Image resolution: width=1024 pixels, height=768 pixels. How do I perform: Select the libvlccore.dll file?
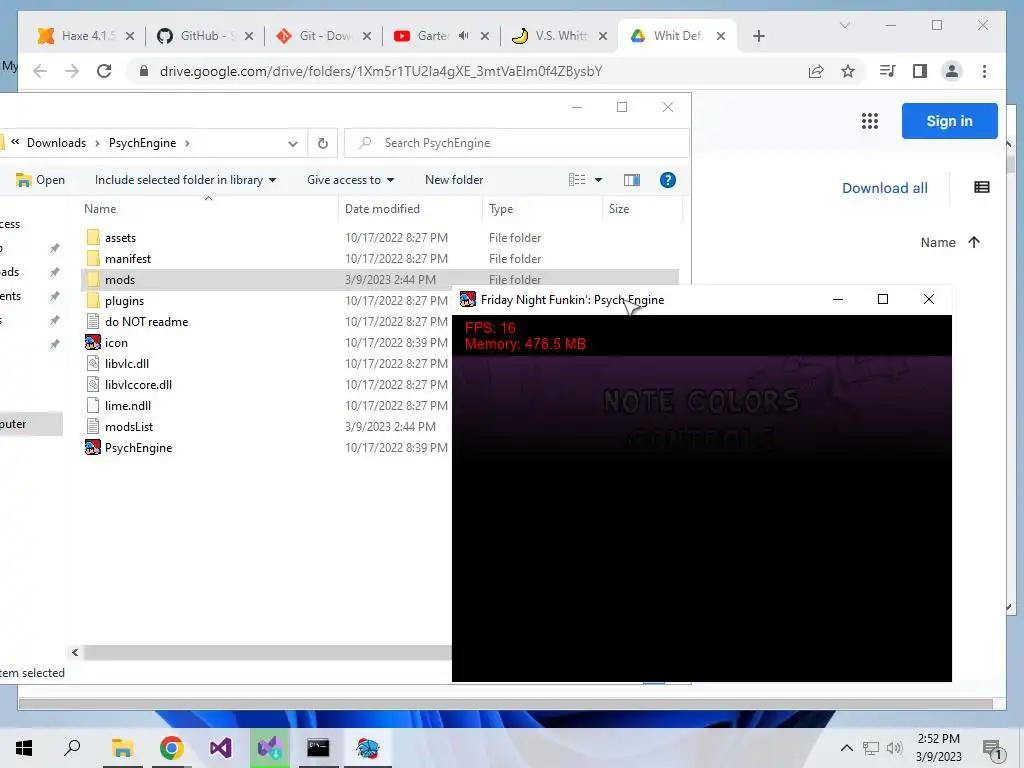pos(138,385)
